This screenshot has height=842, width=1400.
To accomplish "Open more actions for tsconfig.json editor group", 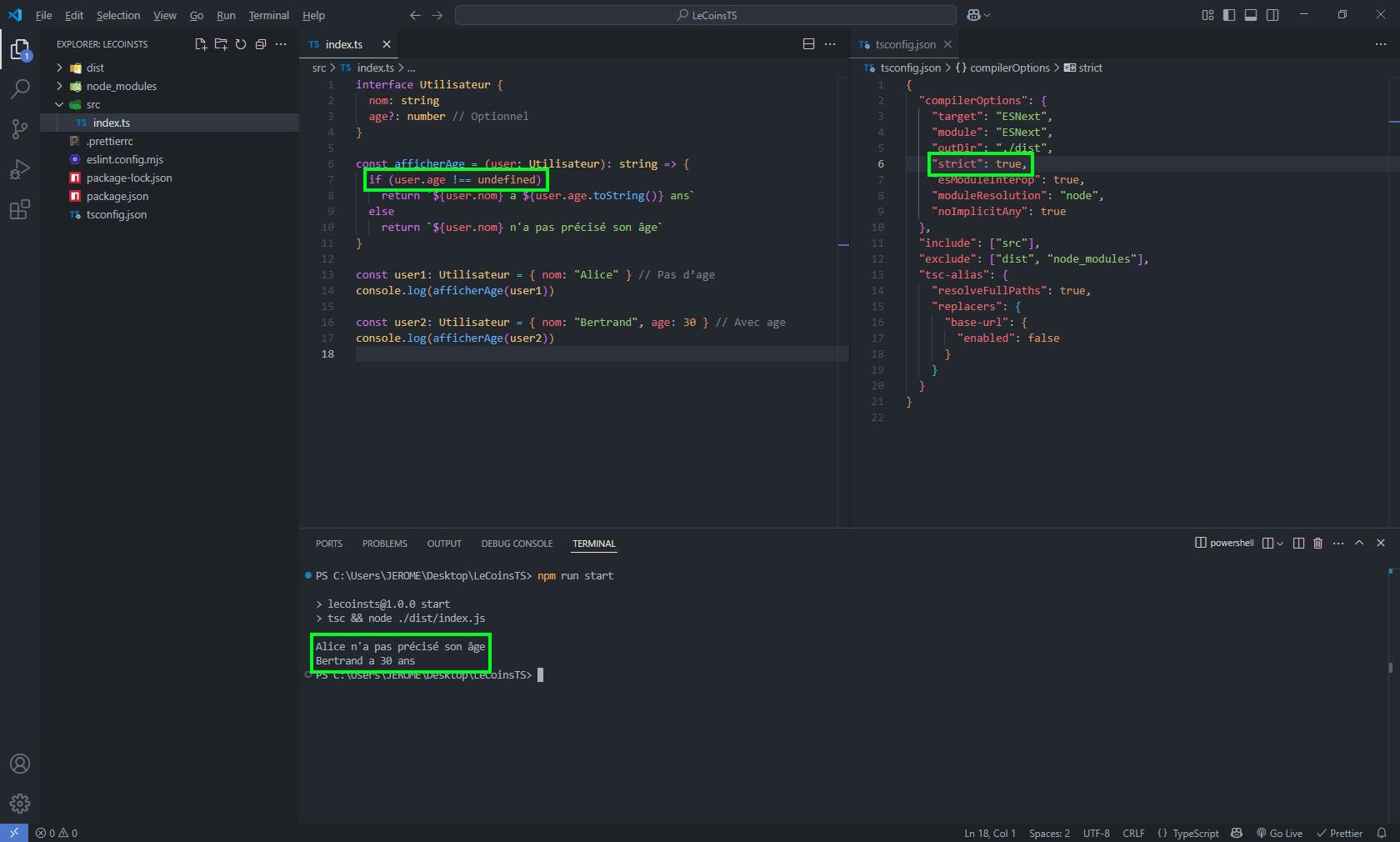I will (x=1381, y=44).
